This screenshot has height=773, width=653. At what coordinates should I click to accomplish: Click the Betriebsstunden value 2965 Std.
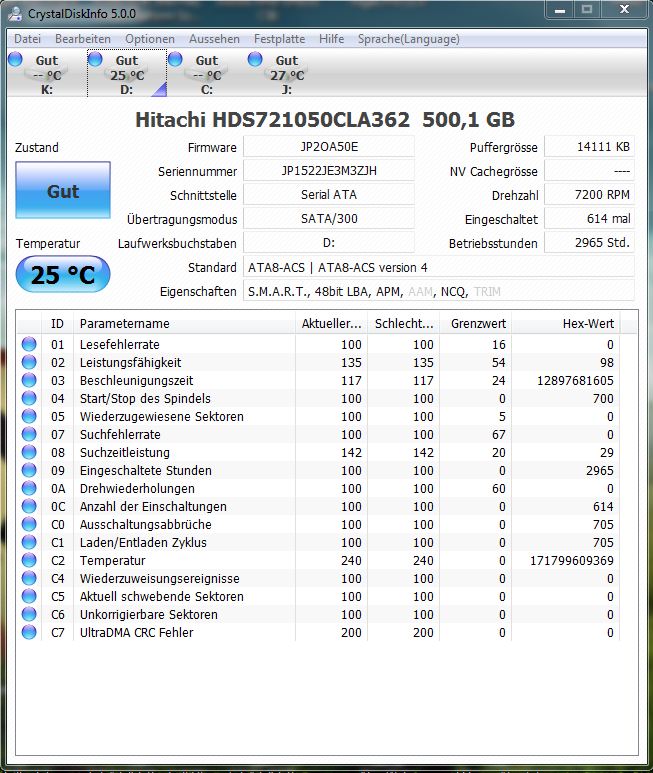(589, 243)
